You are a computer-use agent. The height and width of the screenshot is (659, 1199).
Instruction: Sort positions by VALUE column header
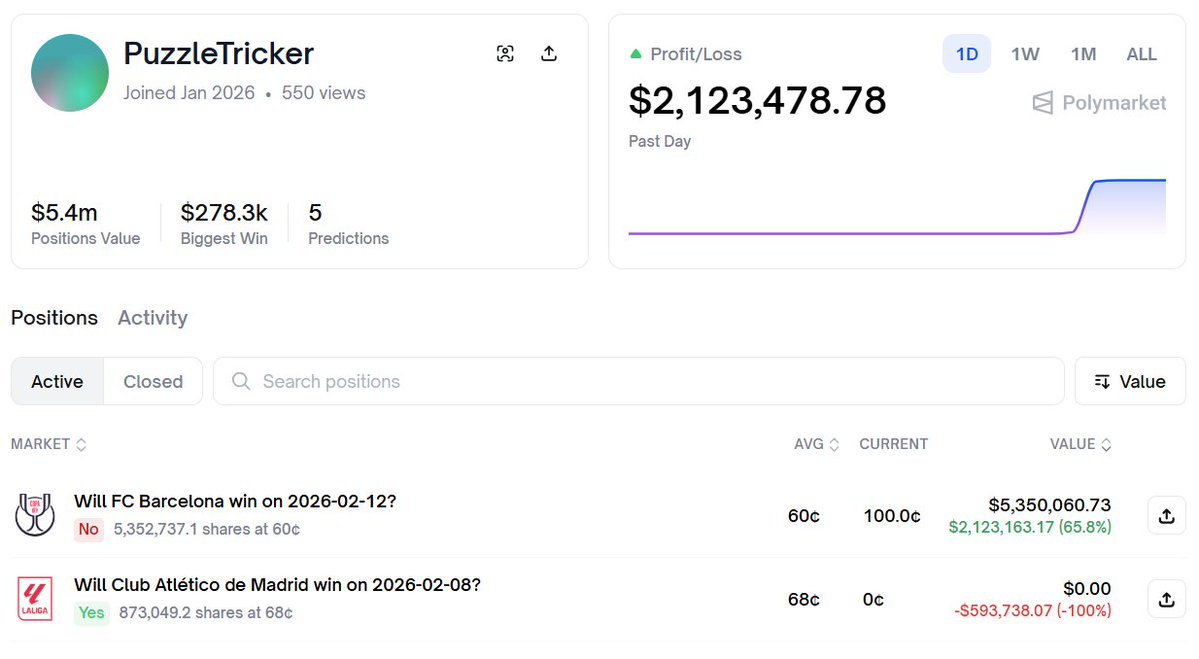tap(1080, 444)
